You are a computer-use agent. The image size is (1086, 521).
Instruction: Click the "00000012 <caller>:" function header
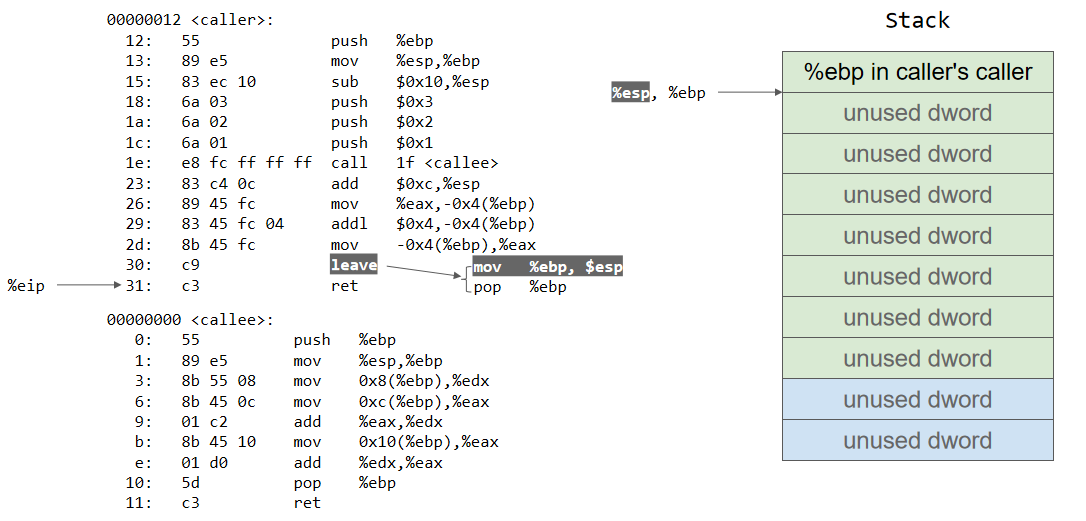click(190, 20)
